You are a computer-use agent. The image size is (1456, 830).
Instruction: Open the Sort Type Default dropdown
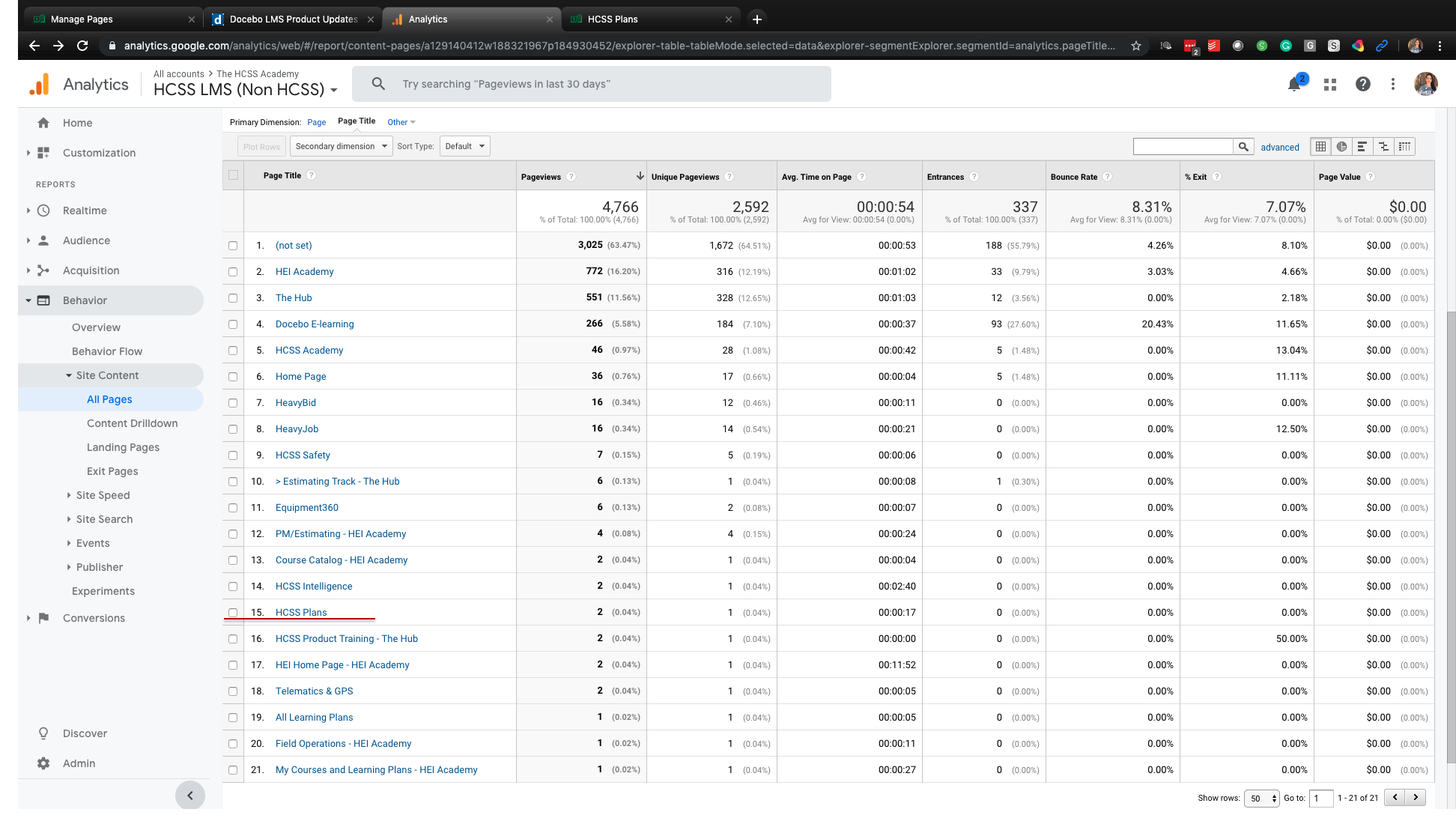point(464,146)
